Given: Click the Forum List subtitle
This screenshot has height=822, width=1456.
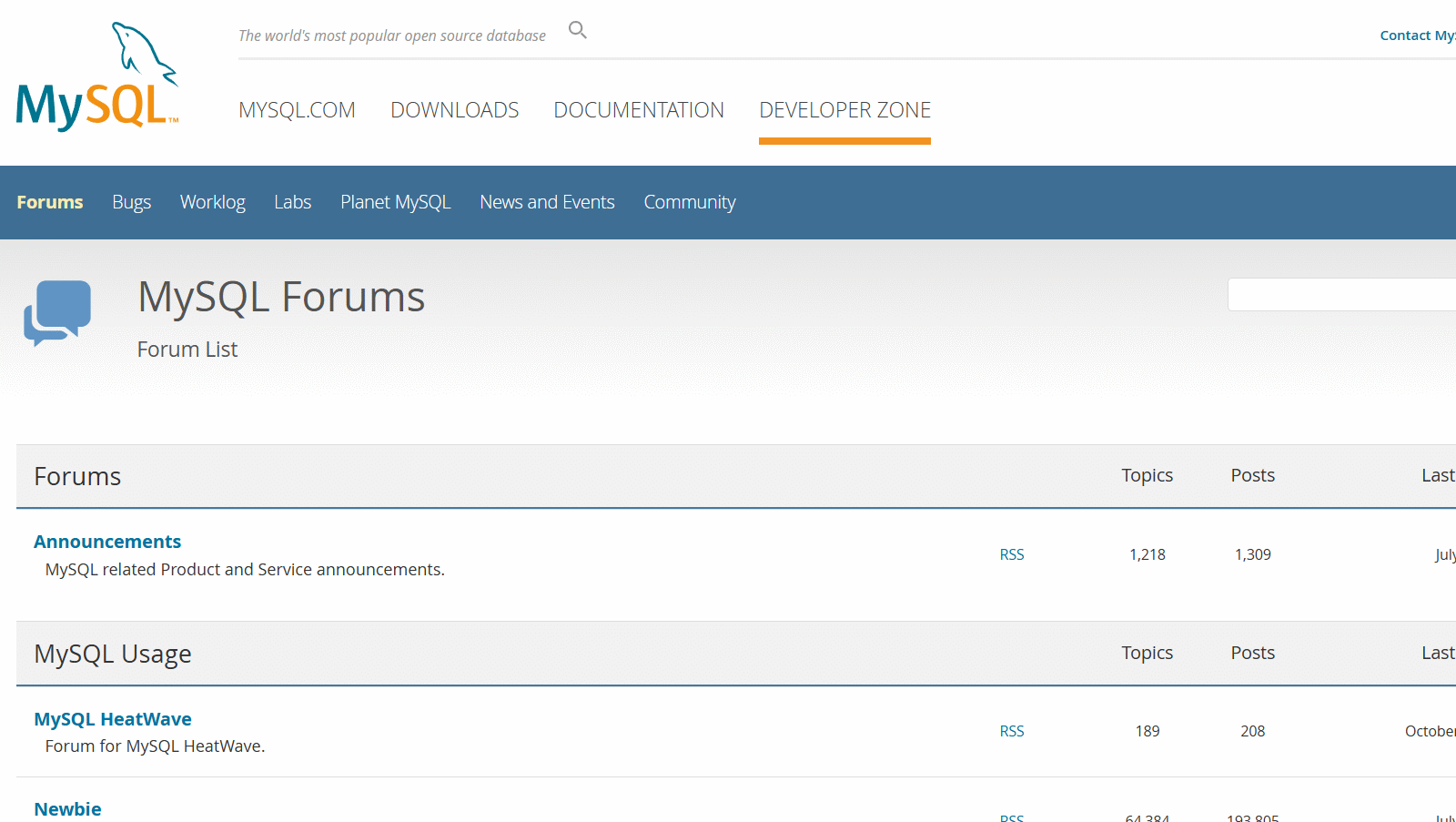Looking at the screenshot, I should pos(187,350).
